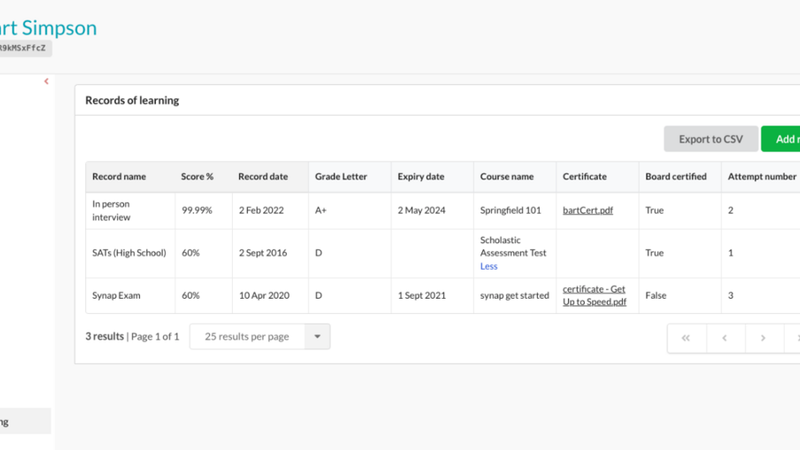800x450 pixels.
Task: Click 2 Sept 2016 record date
Action: click(263, 253)
